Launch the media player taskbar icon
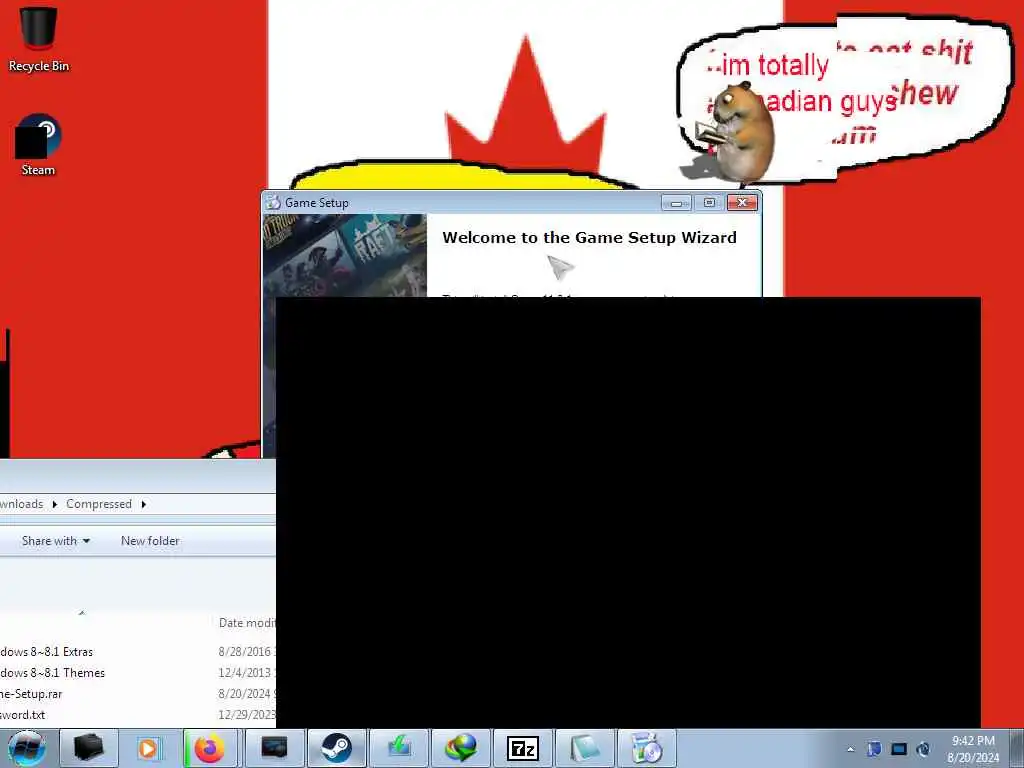Image resolution: width=1024 pixels, height=768 pixels. [148, 748]
